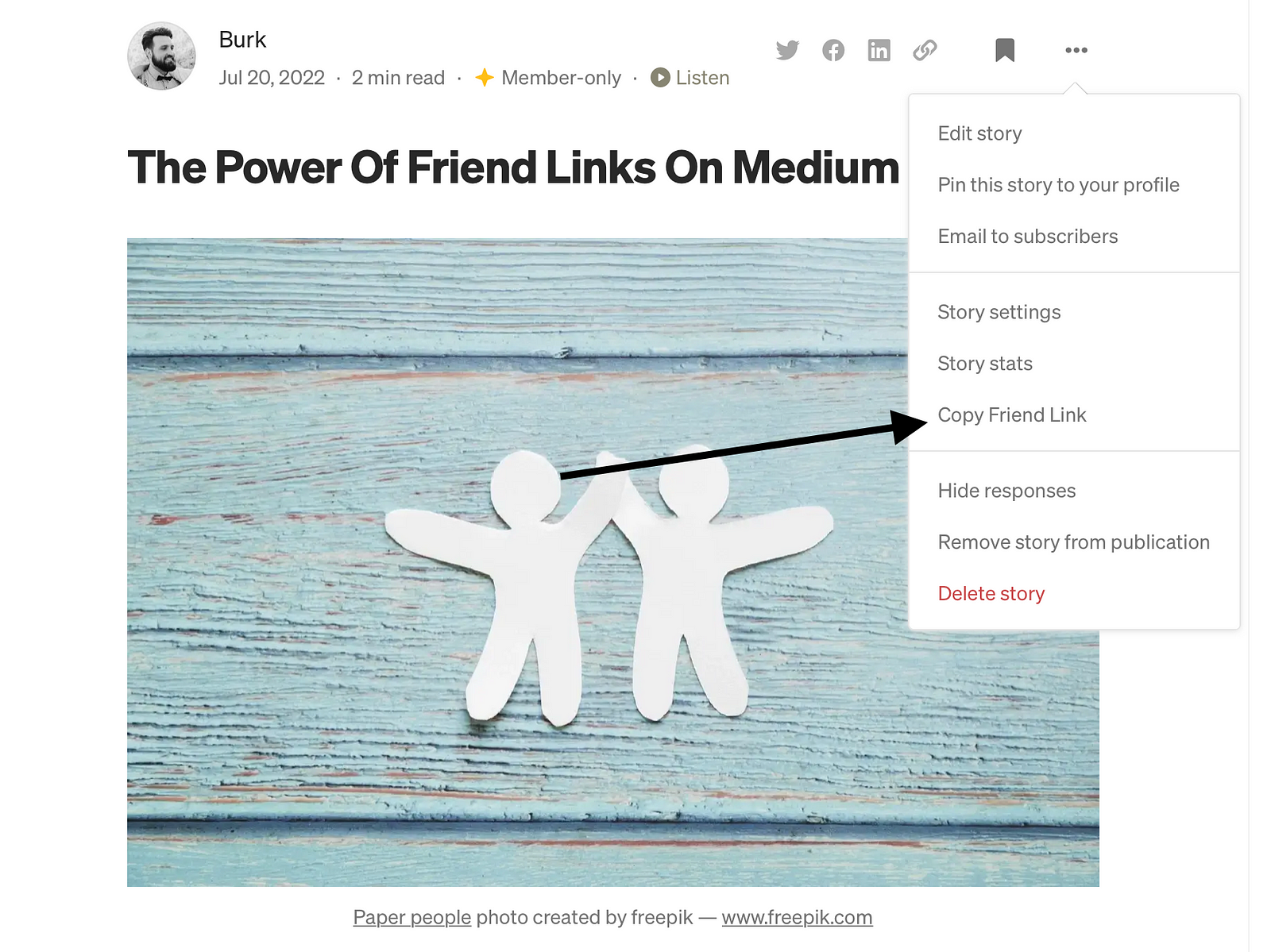Copy story link using chain icon
This screenshot has width=1271, height=952.
[x=925, y=50]
